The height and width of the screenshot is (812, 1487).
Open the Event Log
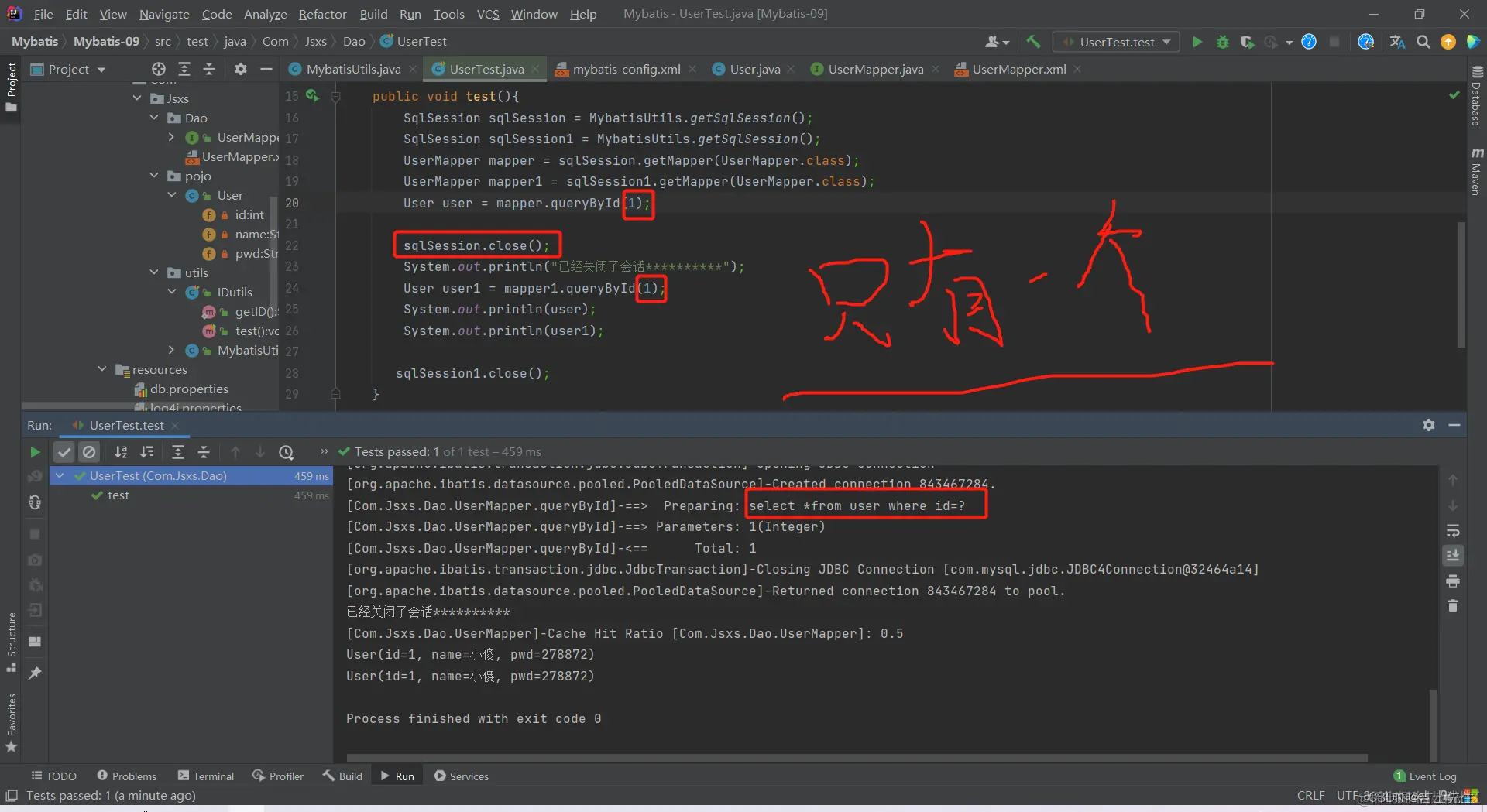pyautogui.click(x=1425, y=776)
